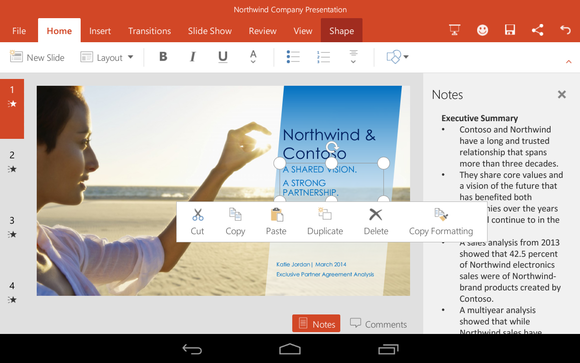The image size is (580, 363).
Task: Expand the text alignment options
Action: (x=353, y=57)
